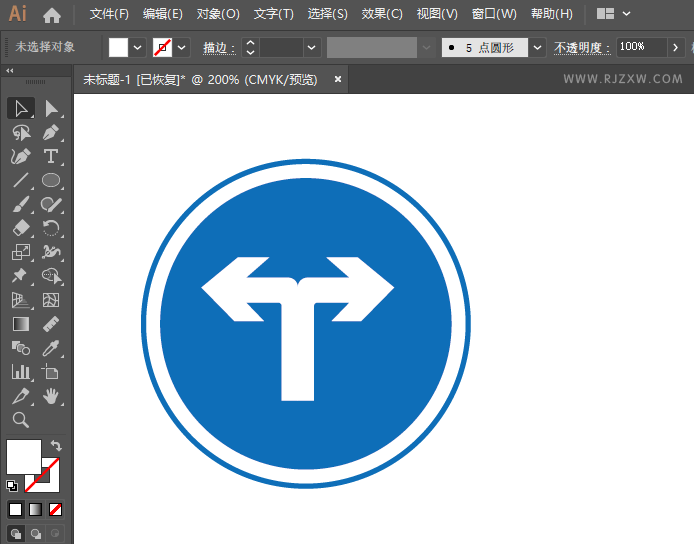Select the Puppet Warp pin tool
Image resolution: width=694 pixels, height=544 pixels.
[x=21, y=276]
